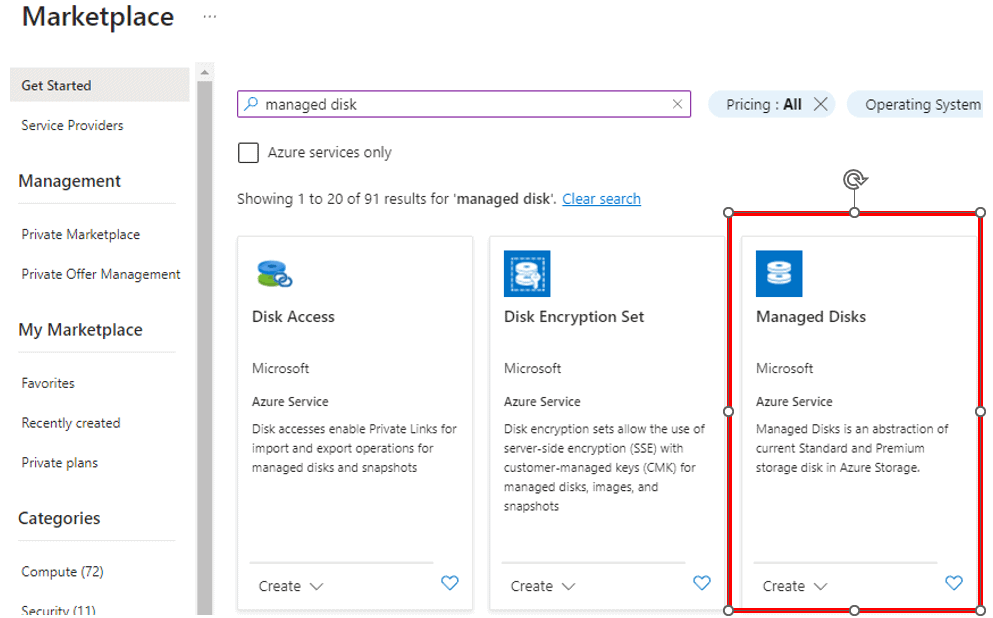The image size is (993, 618).
Task: Click the Disk Encryption Set icon
Action: coord(527,273)
